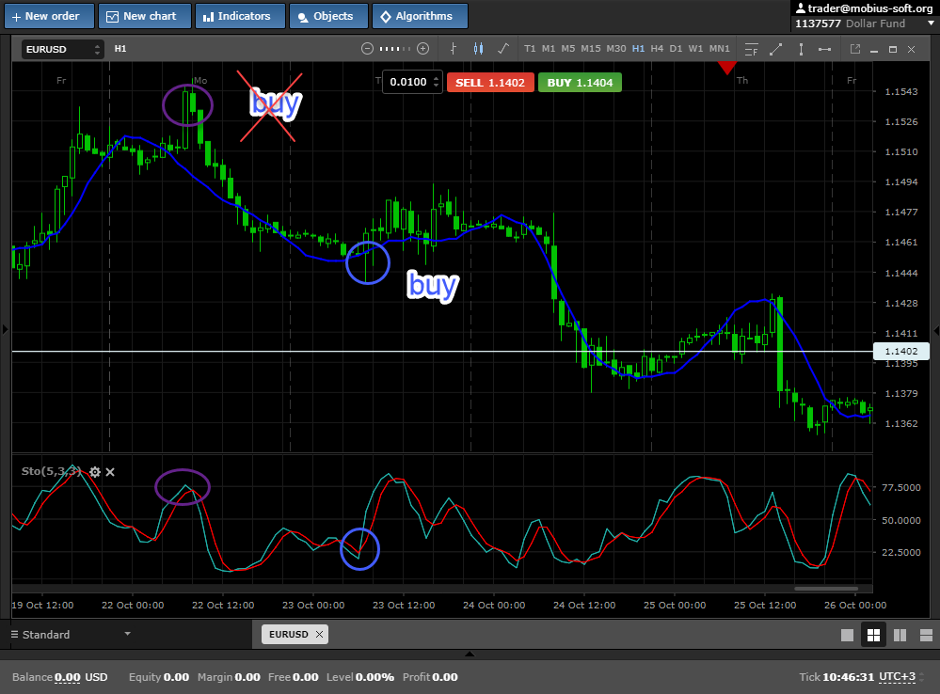
Task: Select the W1 timeframe
Action: [x=695, y=49]
